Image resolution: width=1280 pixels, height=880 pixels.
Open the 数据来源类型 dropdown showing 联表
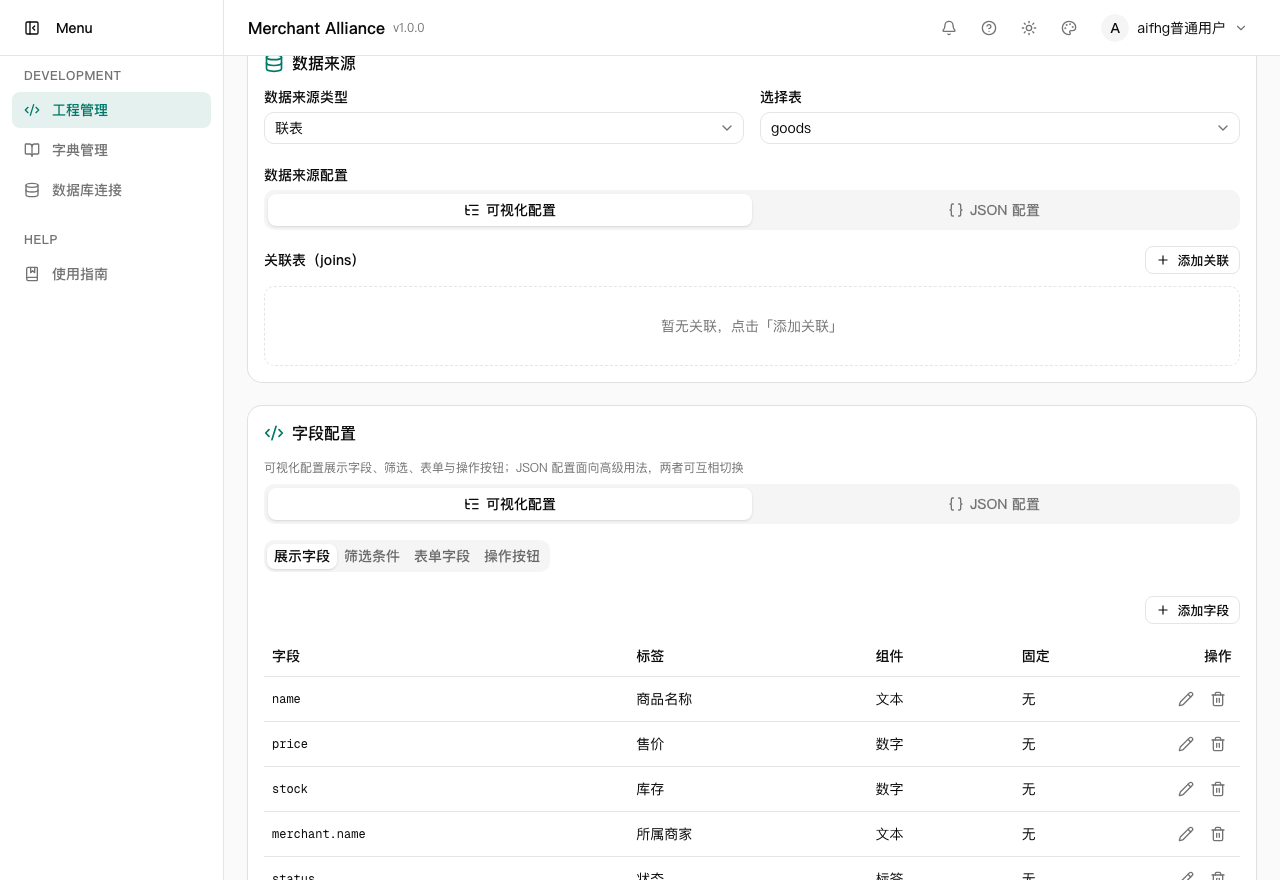[504, 128]
